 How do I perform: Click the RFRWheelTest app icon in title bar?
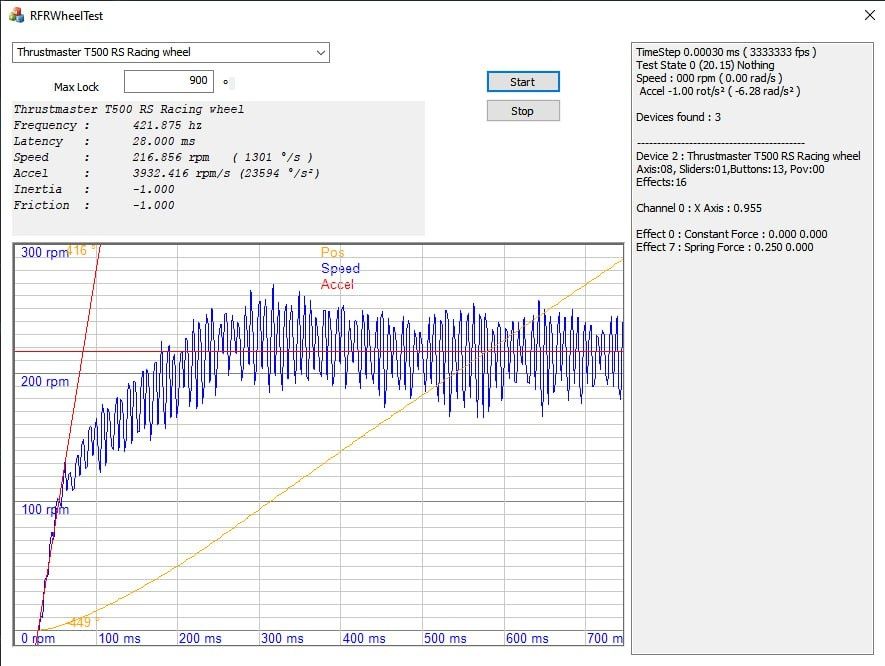click(16, 16)
